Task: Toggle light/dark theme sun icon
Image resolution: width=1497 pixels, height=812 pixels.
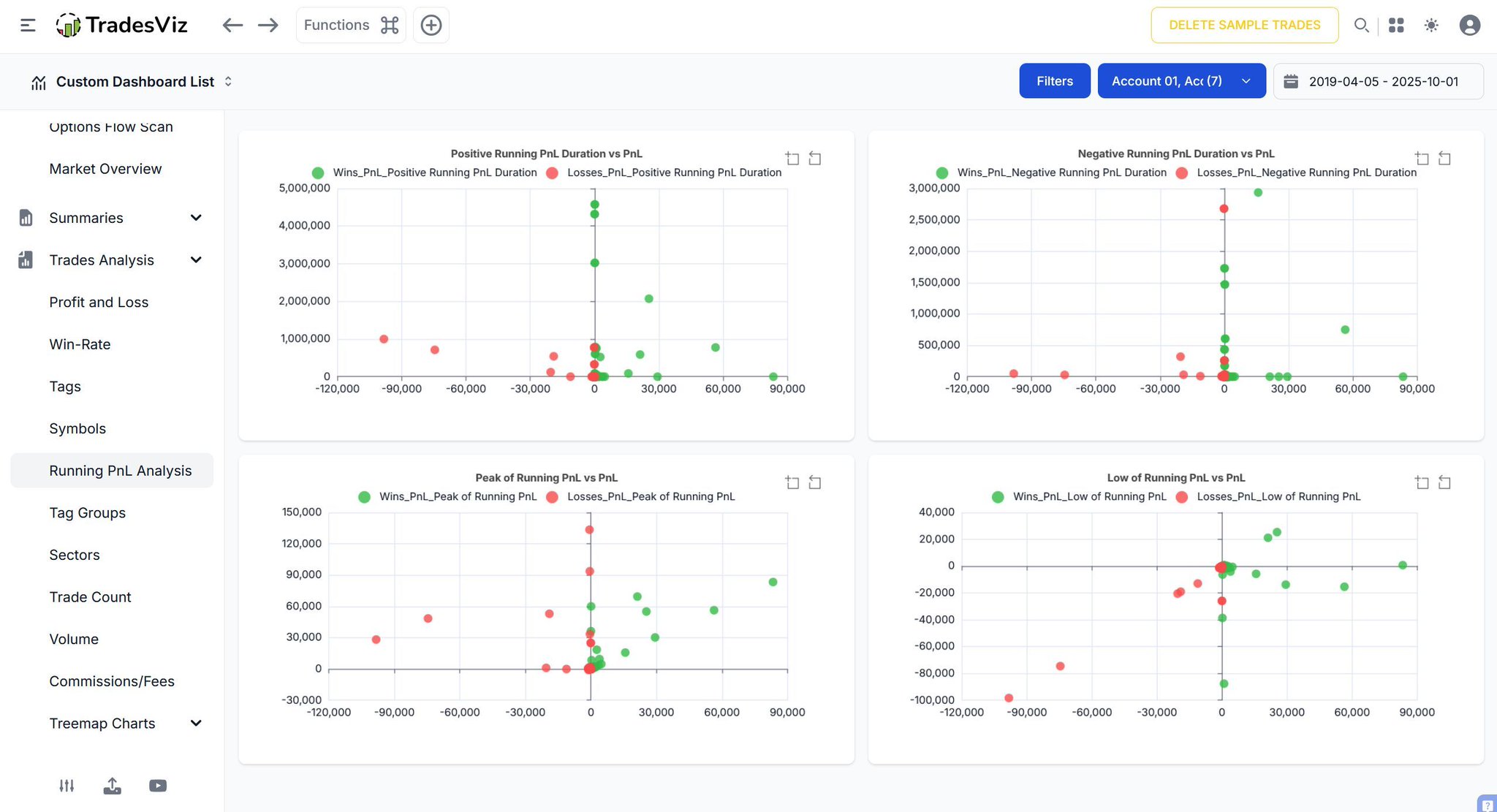Action: (x=1431, y=26)
